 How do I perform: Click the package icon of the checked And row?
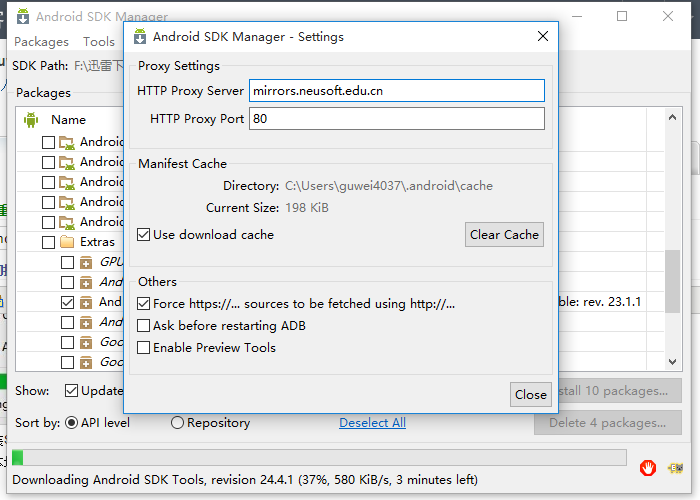point(86,302)
